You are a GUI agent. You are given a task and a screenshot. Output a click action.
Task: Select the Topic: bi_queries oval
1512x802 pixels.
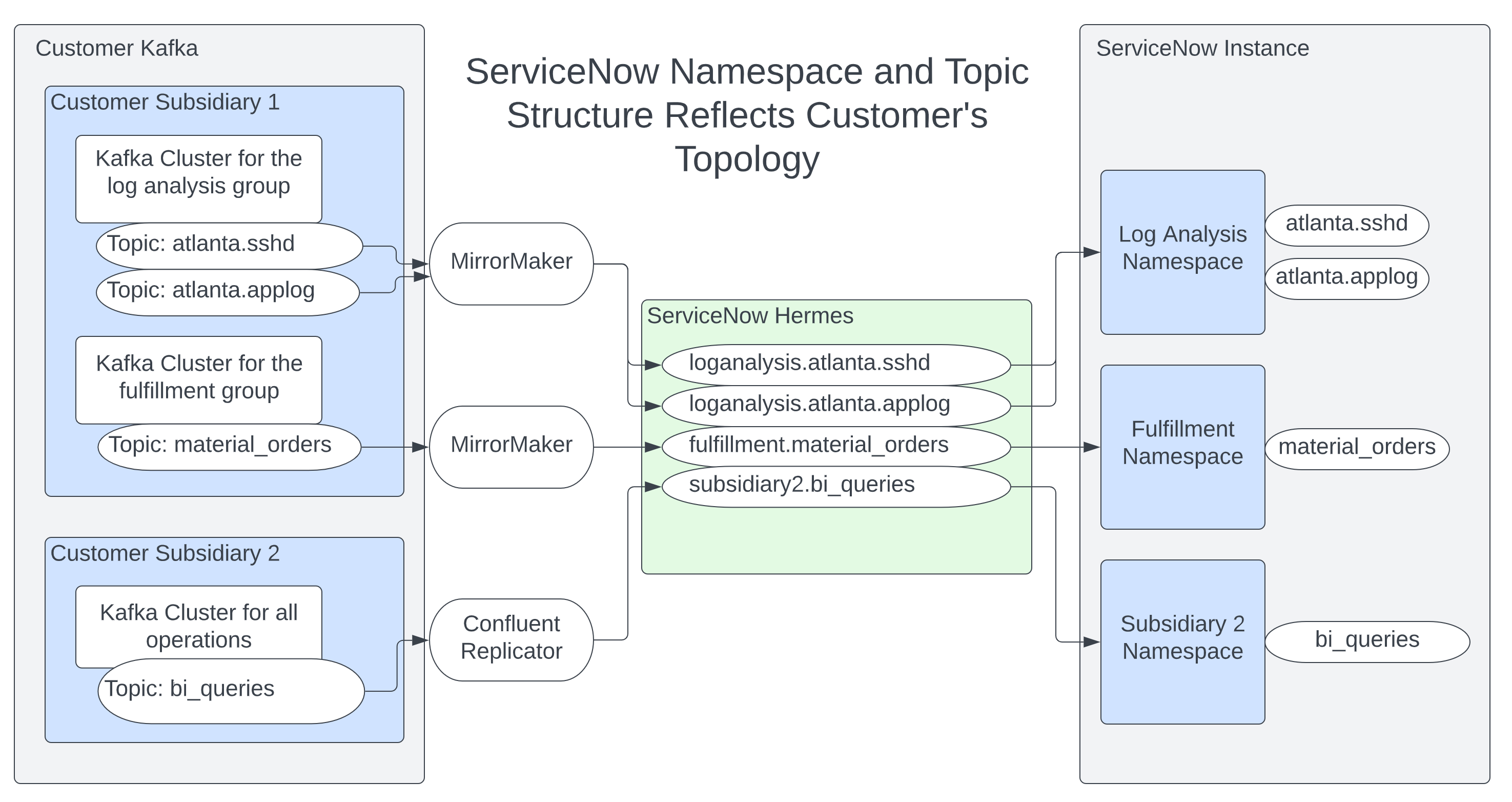[231, 691]
